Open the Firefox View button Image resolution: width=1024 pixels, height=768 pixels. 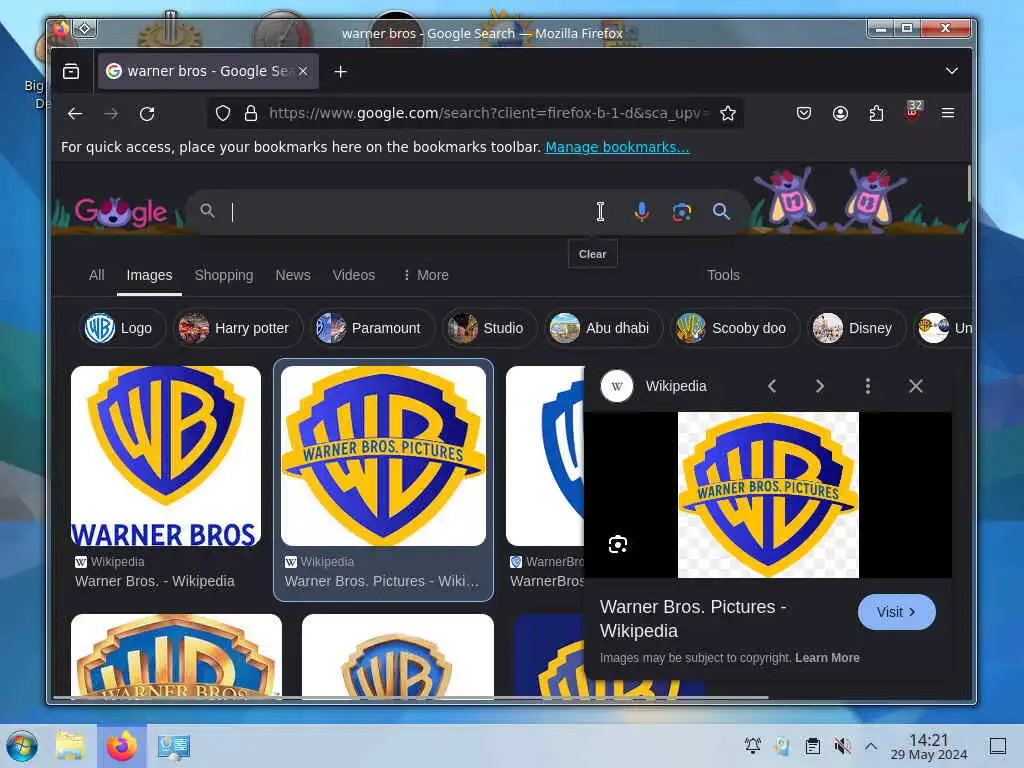click(x=71, y=71)
